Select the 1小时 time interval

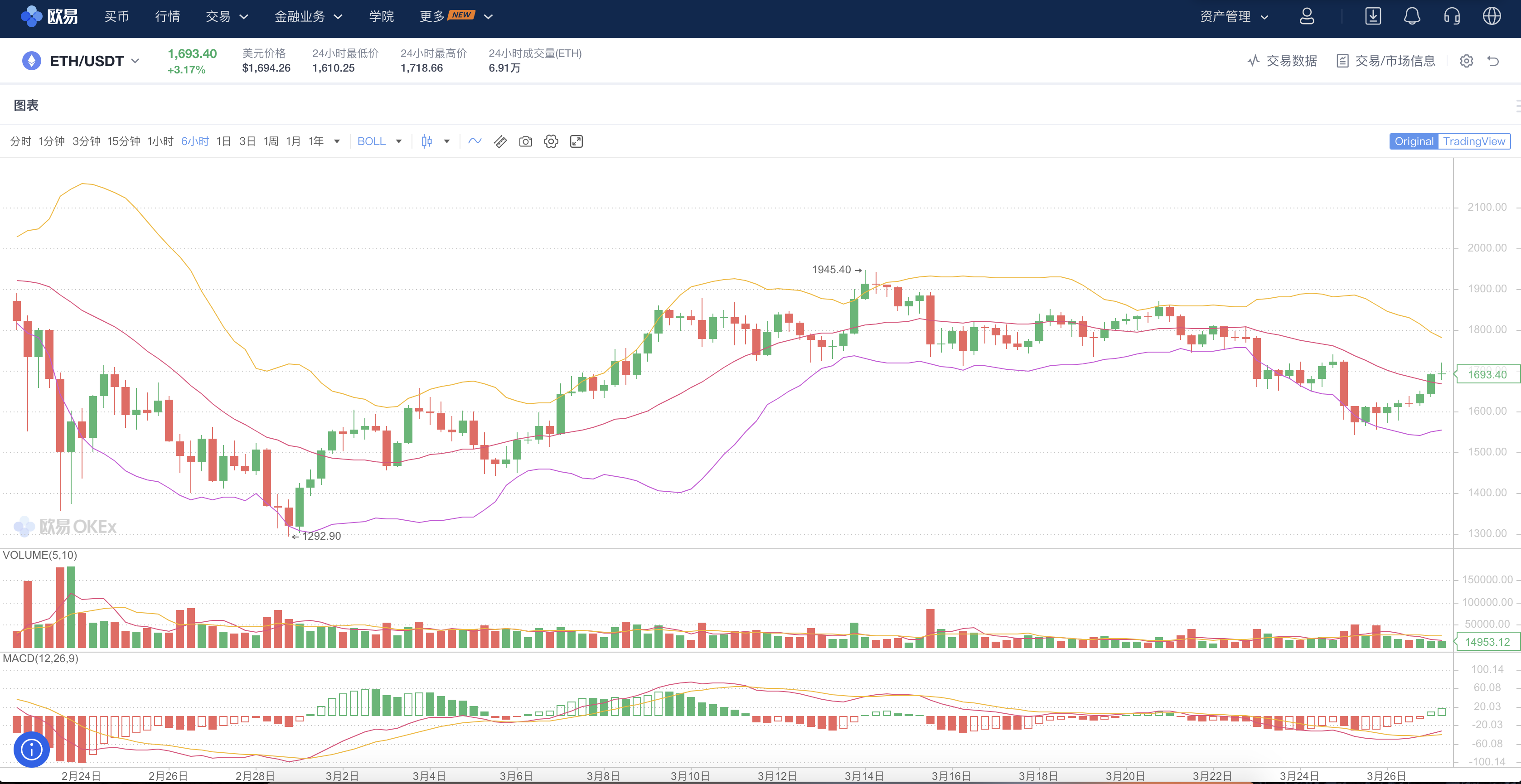(x=160, y=142)
